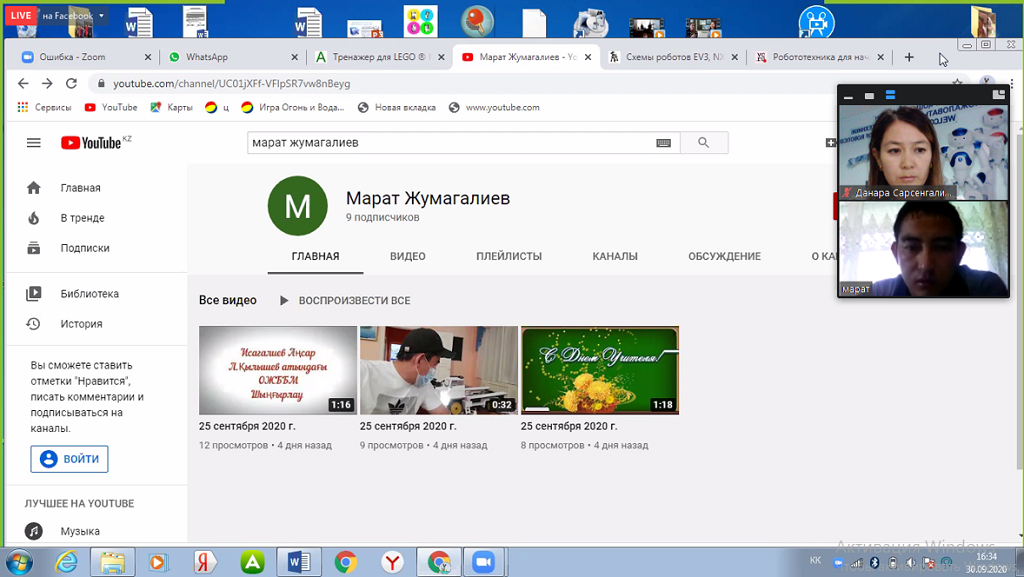Image resolution: width=1024 pixels, height=577 pixels.
Task: Click the video title with 9 просмотров
Action: (408, 426)
